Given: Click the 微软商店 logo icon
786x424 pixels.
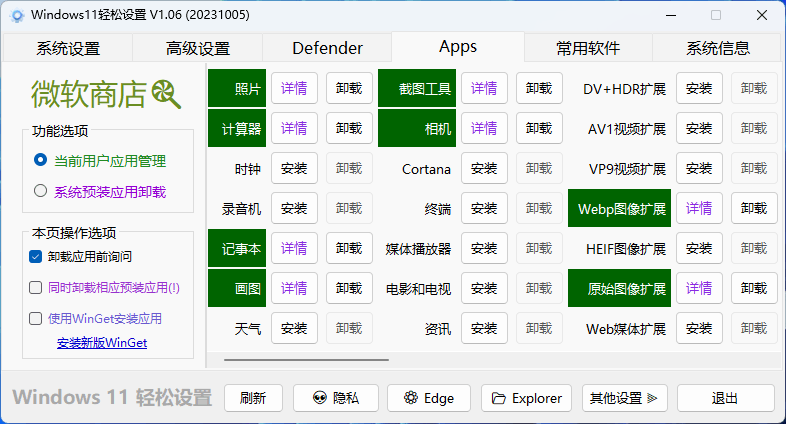Looking at the screenshot, I should tap(166, 95).
